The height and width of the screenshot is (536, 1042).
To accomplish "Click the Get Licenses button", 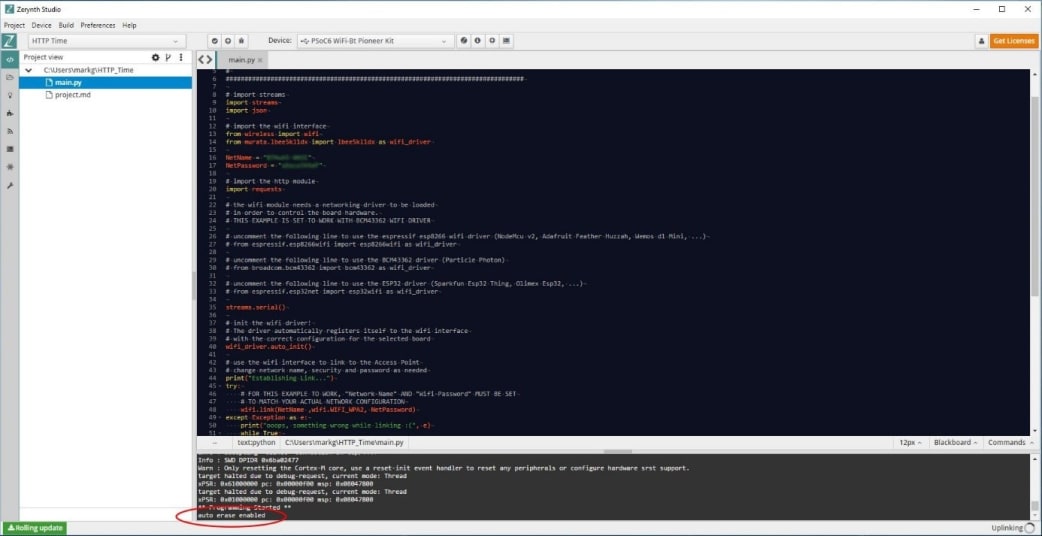I will 1013,41.
